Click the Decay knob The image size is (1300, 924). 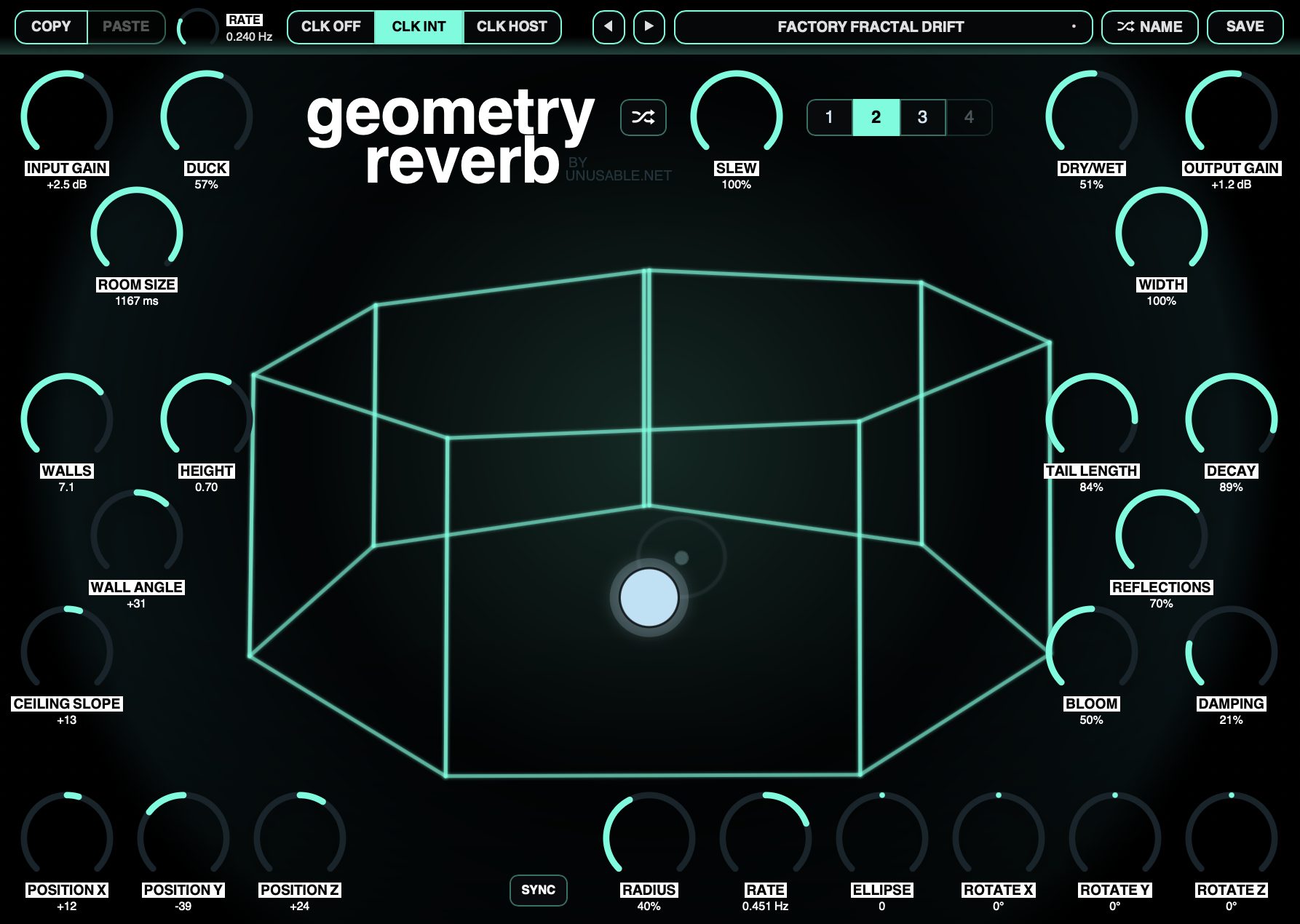point(1232,418)
